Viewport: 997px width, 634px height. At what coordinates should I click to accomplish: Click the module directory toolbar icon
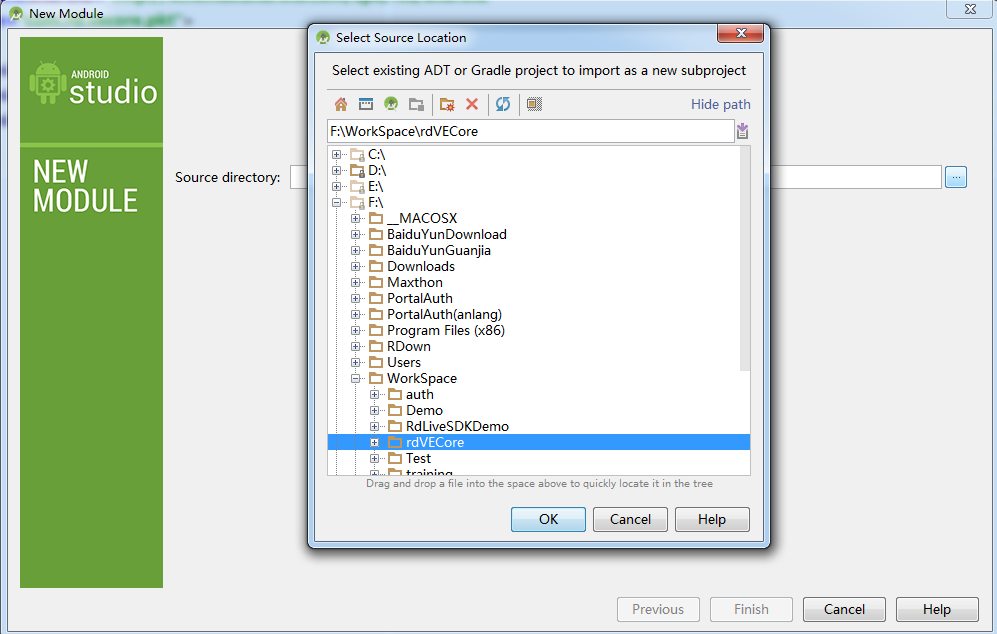pos(416,104)
